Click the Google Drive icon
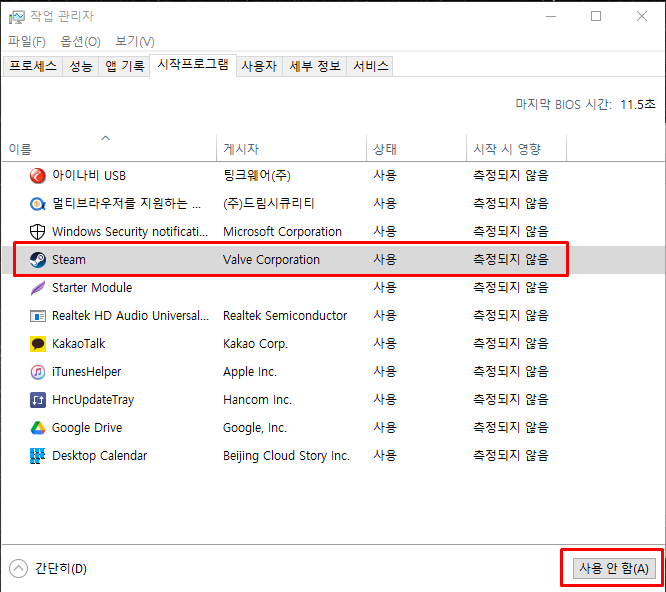 [37, 428]
